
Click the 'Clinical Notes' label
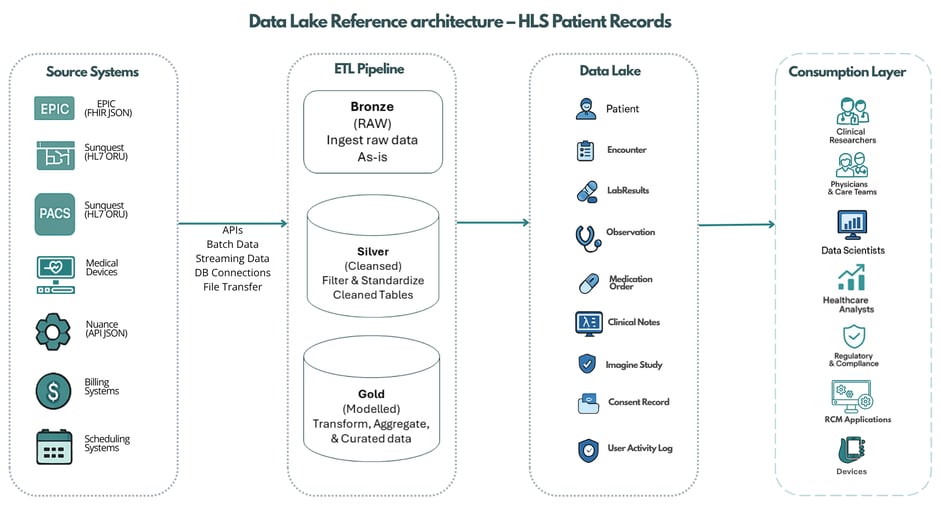click(x=634, y=322)
